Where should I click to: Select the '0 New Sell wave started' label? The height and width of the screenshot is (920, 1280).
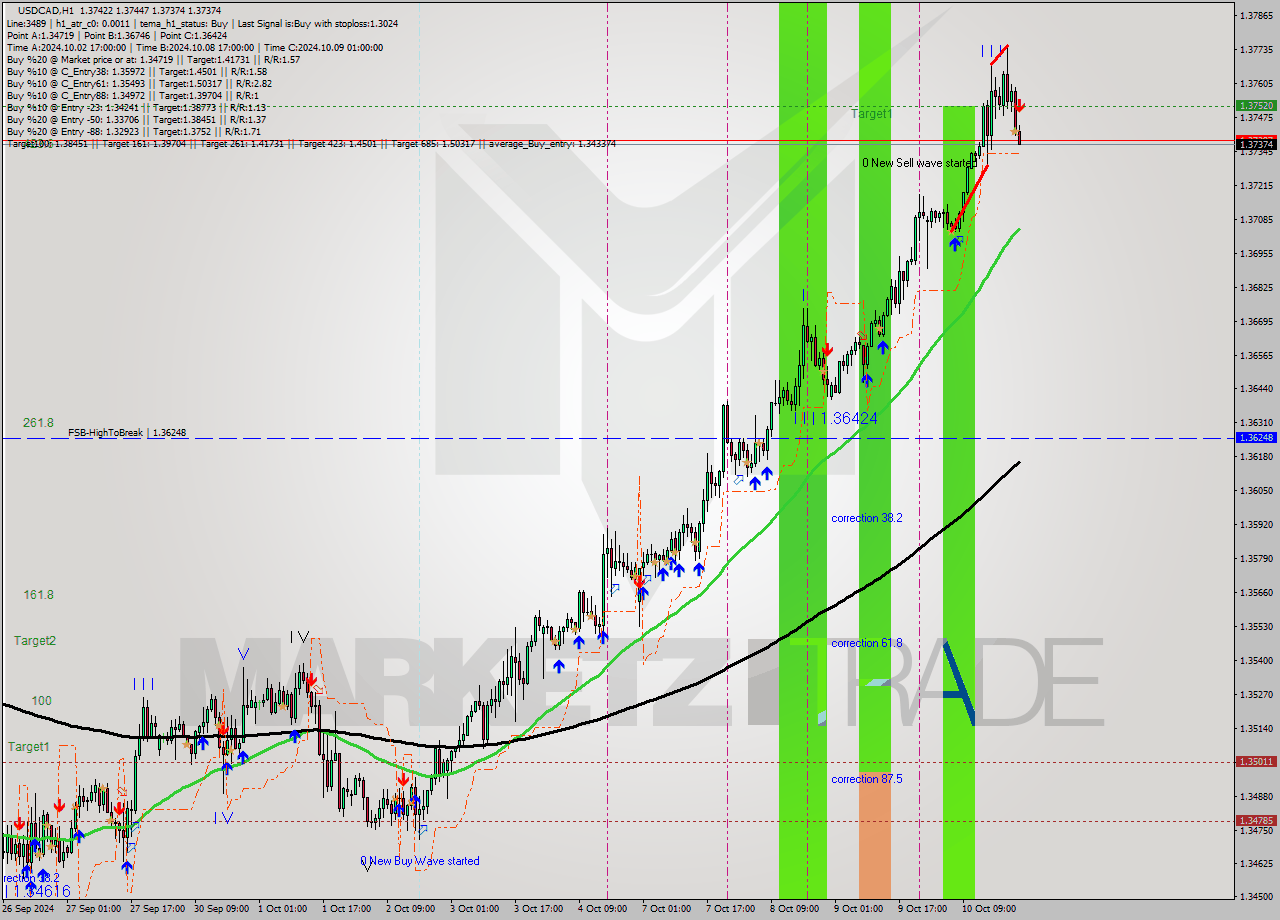coord(918,162)
